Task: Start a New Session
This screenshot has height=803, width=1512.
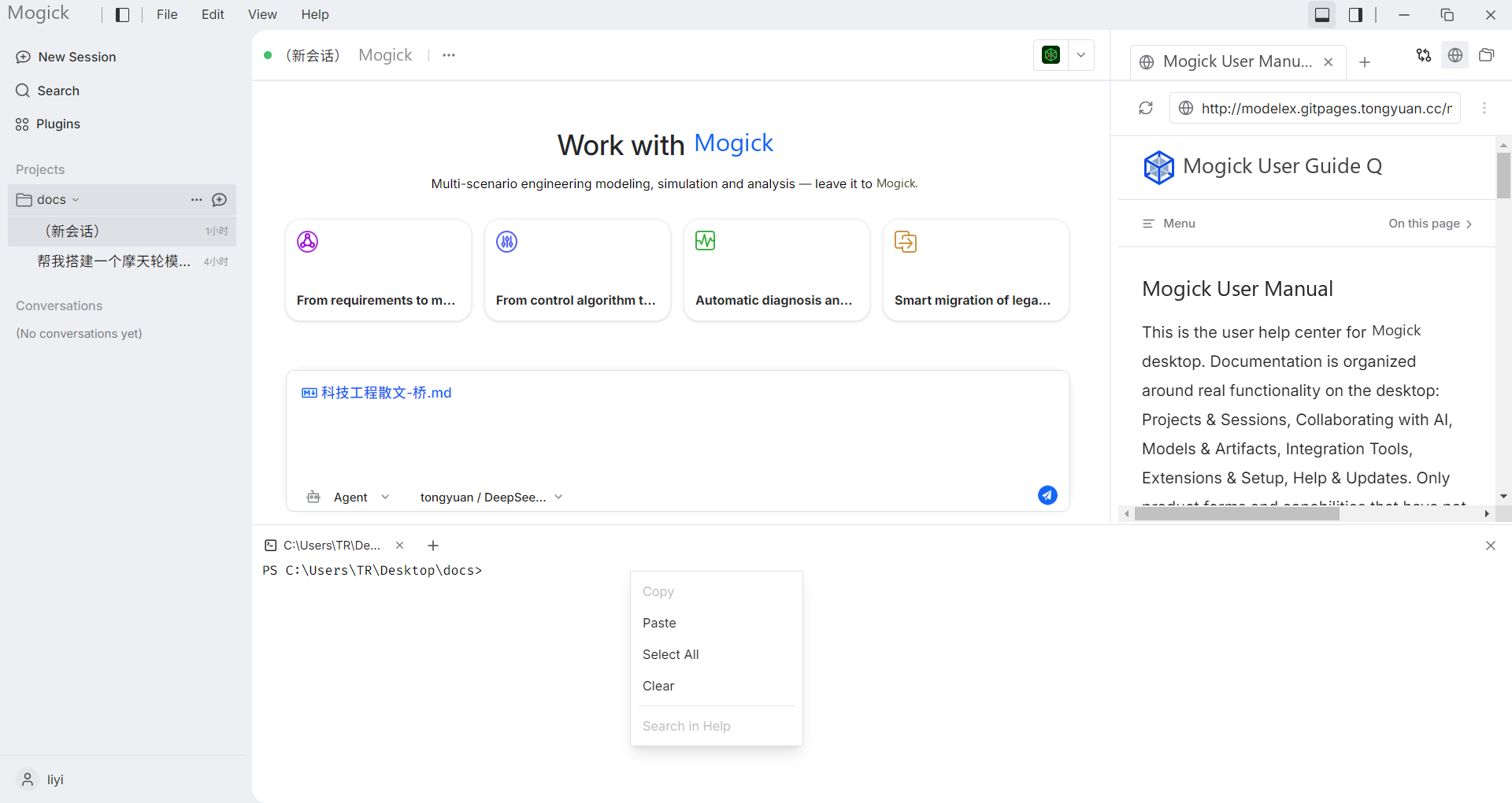Action: click(66, 57)
